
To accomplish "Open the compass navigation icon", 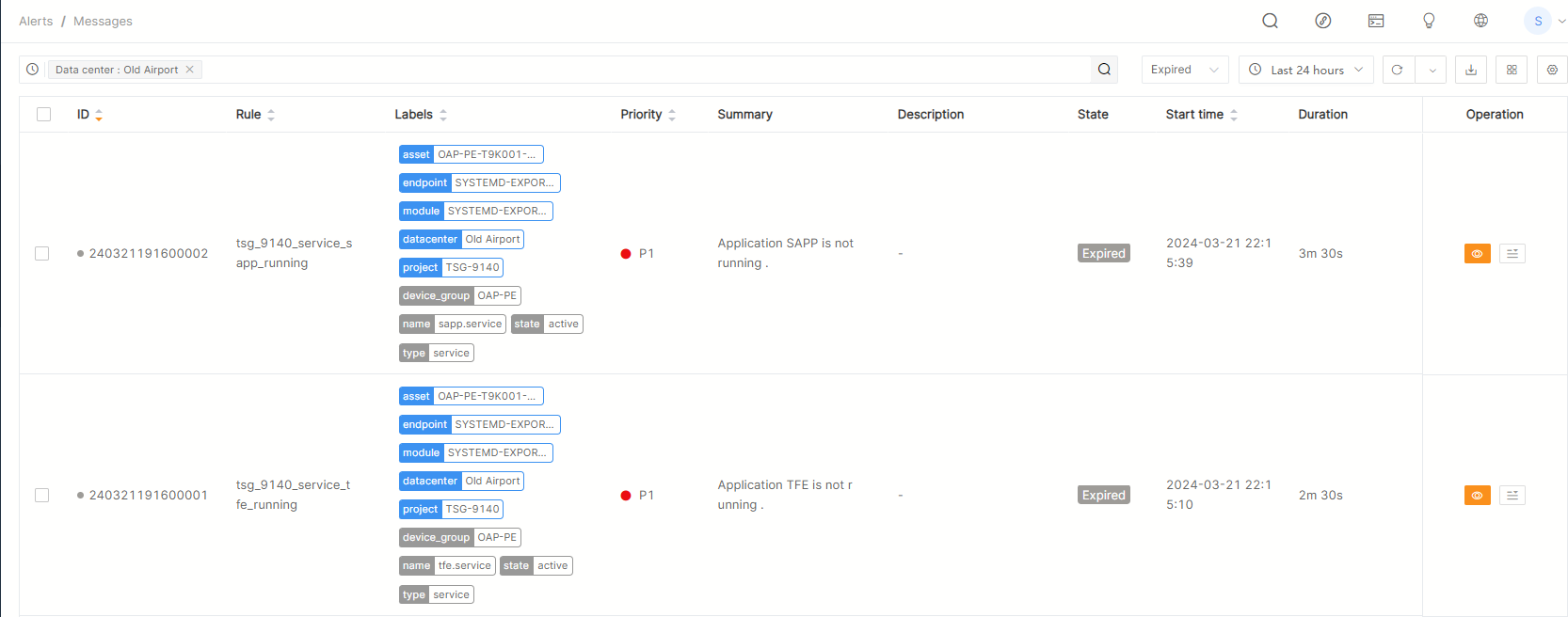I will coord(1322,21).
